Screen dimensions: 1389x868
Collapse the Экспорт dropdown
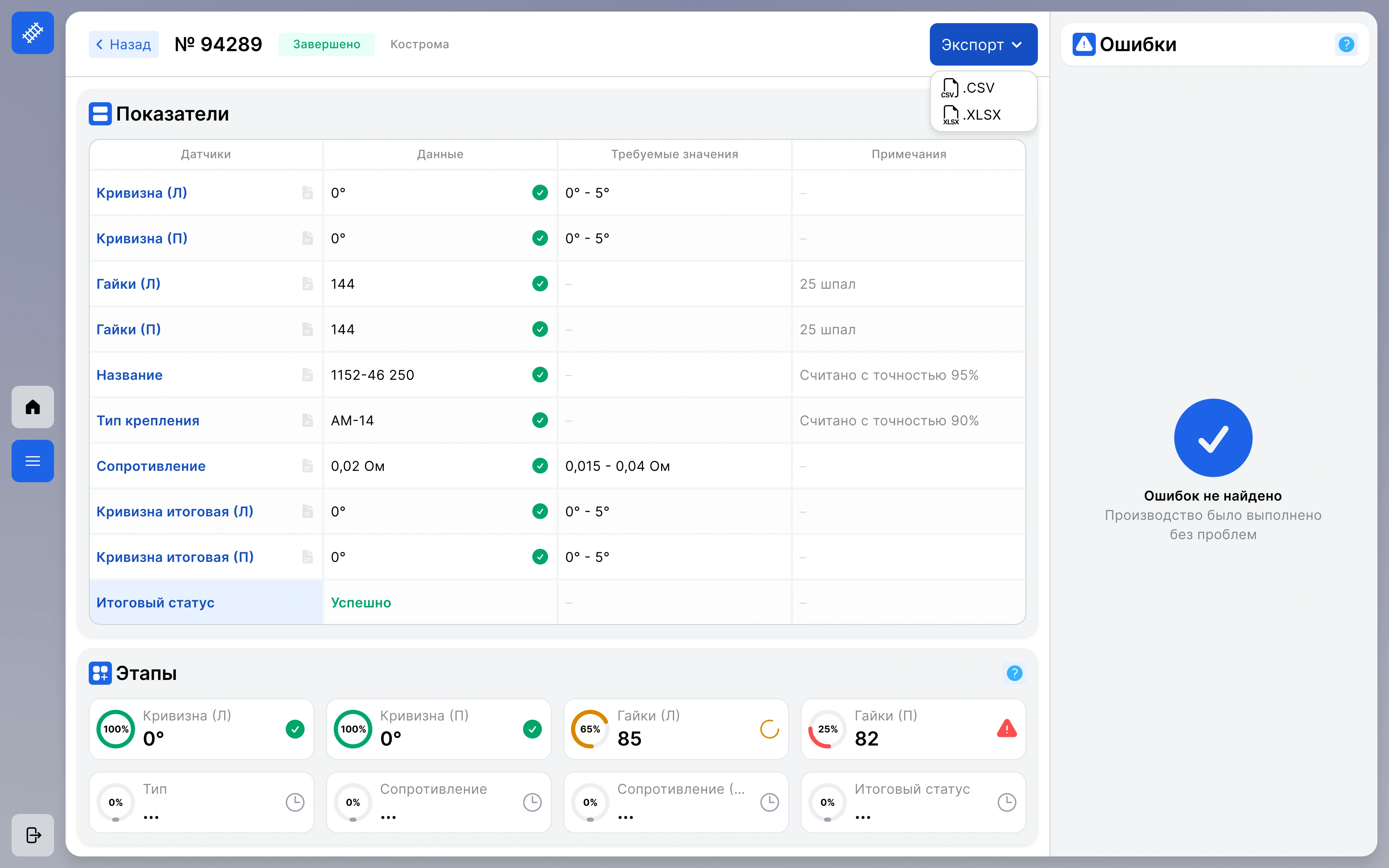pyautogui.click(x=983, y=44)
